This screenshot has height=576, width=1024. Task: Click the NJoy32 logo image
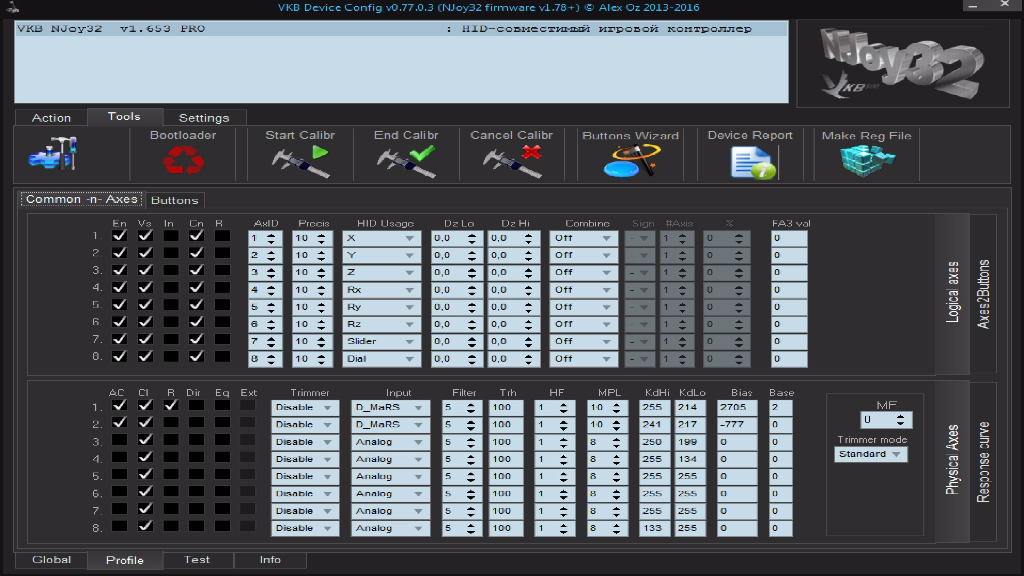(x=903, y=63)
